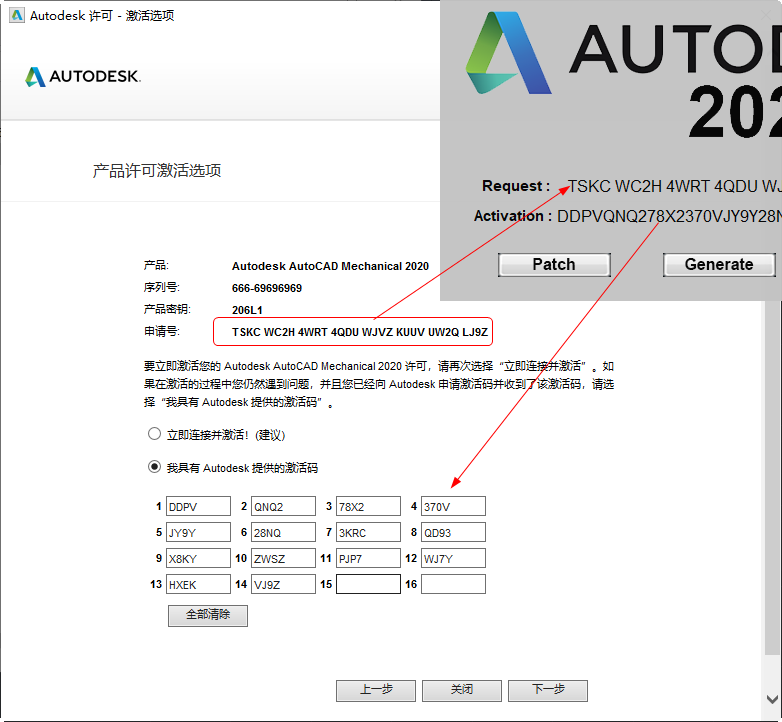
Task: Click the serial number 666-69696969
Action: (x=267, y=288)
